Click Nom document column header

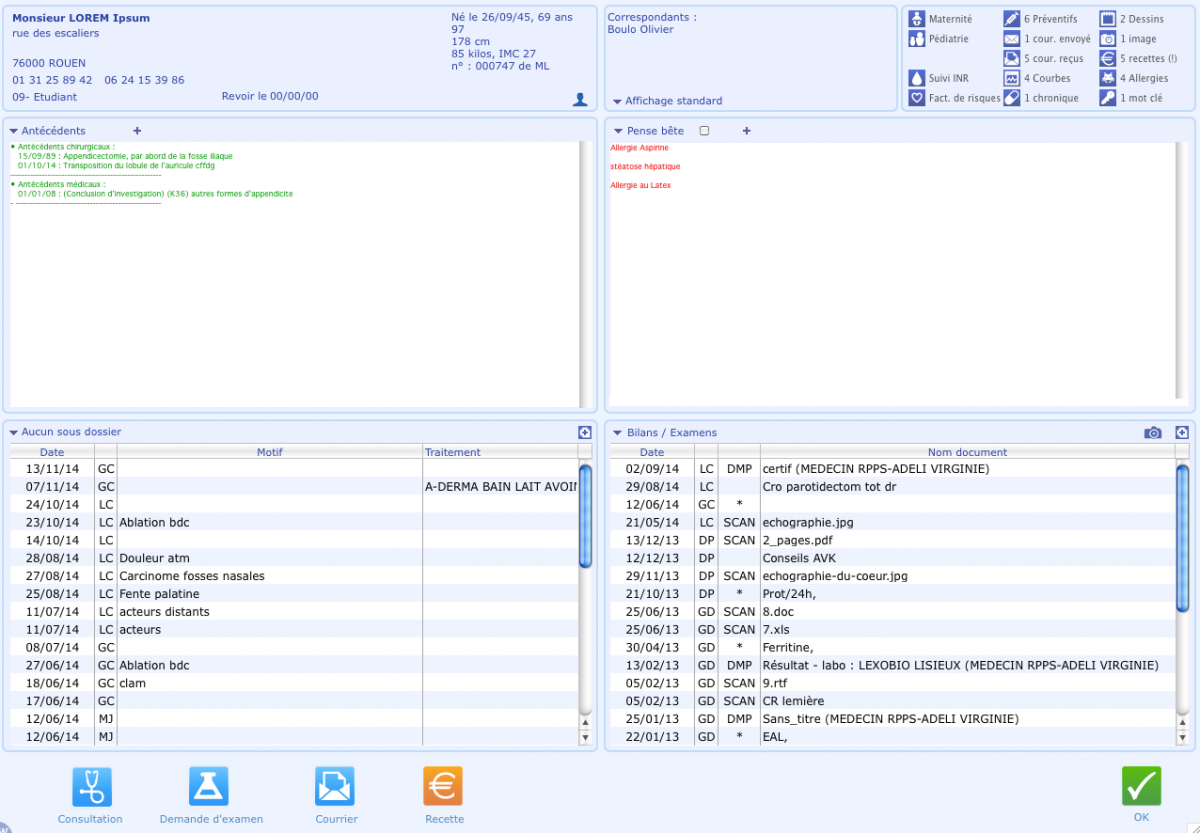point(967,452)
